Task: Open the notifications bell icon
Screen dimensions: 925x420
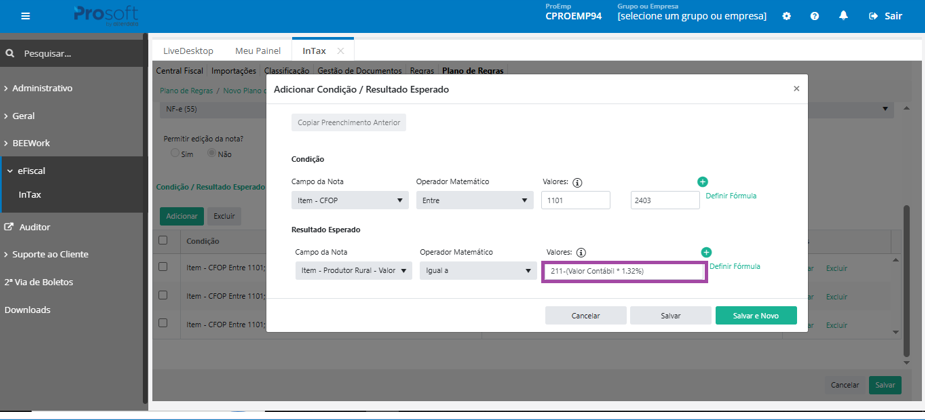Action: click(x=844, y=16)
